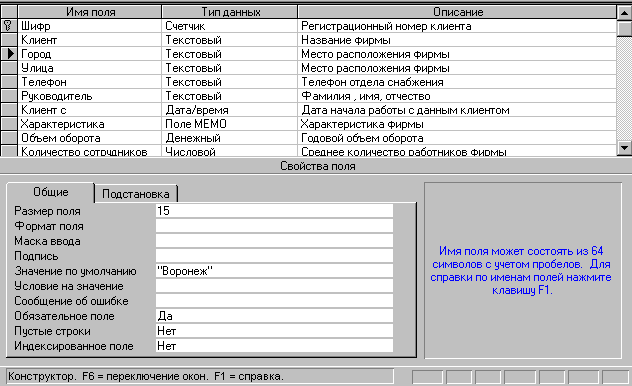
Task: Open data type of Улица row
Action: (x=230, y=68)
